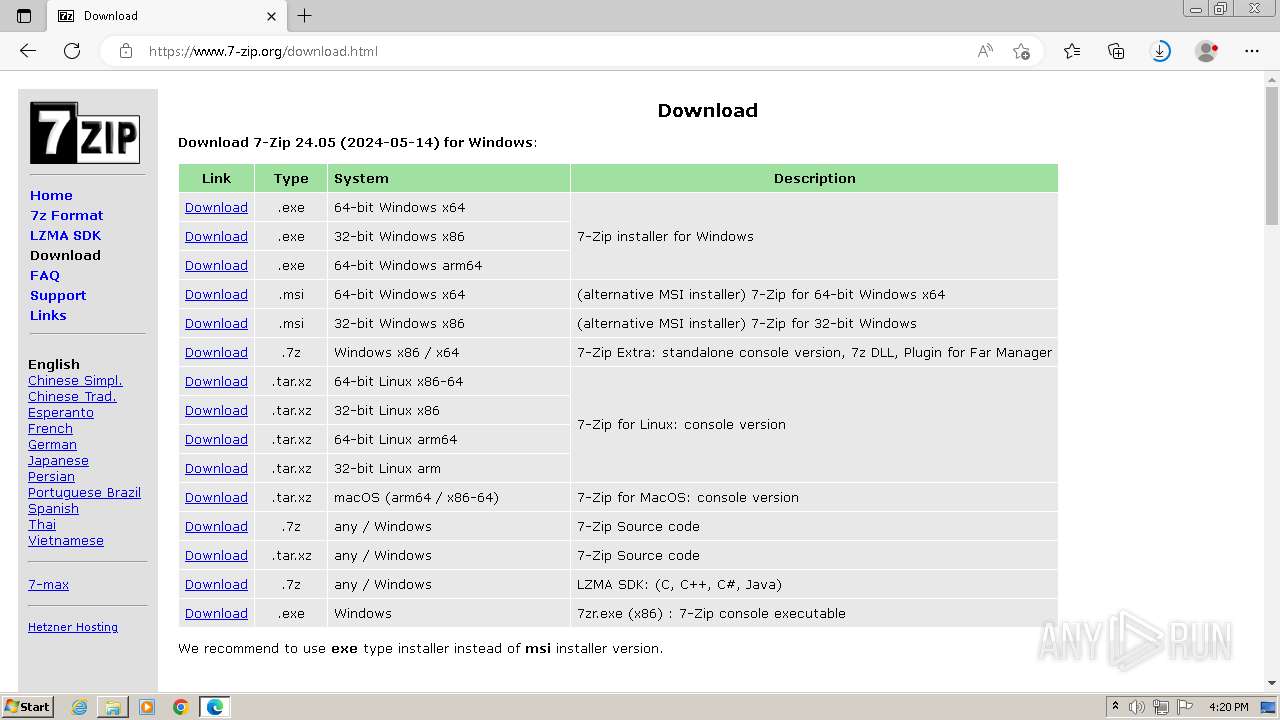Click the browser Back arrow

click(x=28, y=51)
